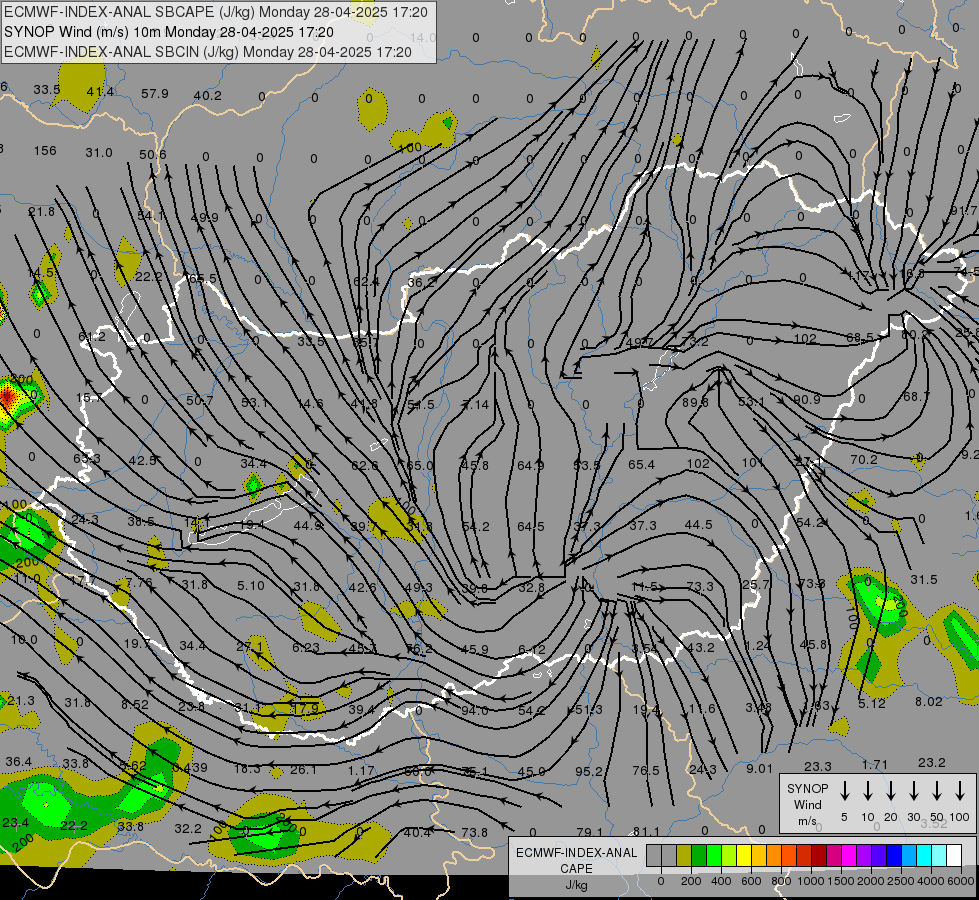Click the map value 95.2

(x=589, y=771)
